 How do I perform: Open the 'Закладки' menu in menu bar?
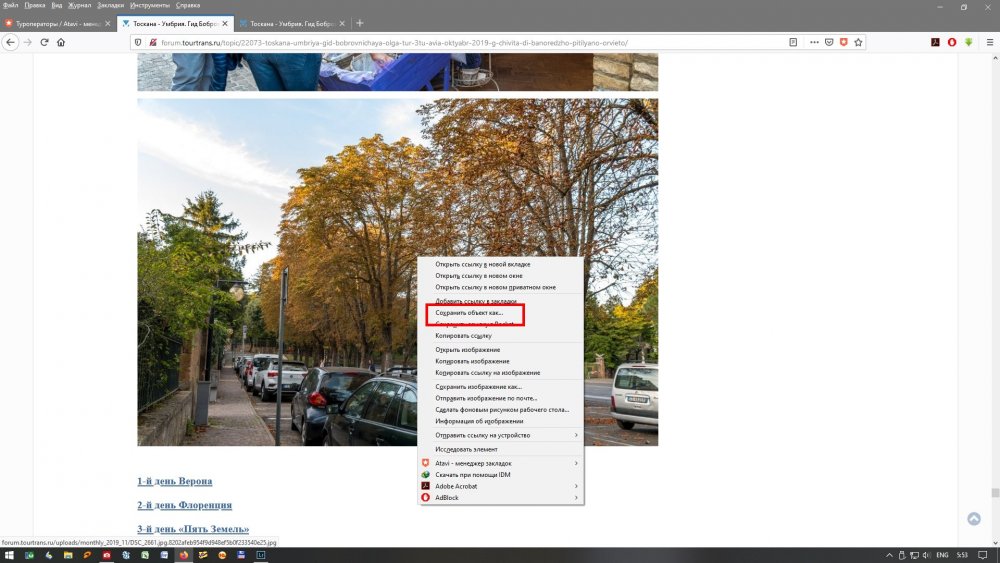coord(110,5)
